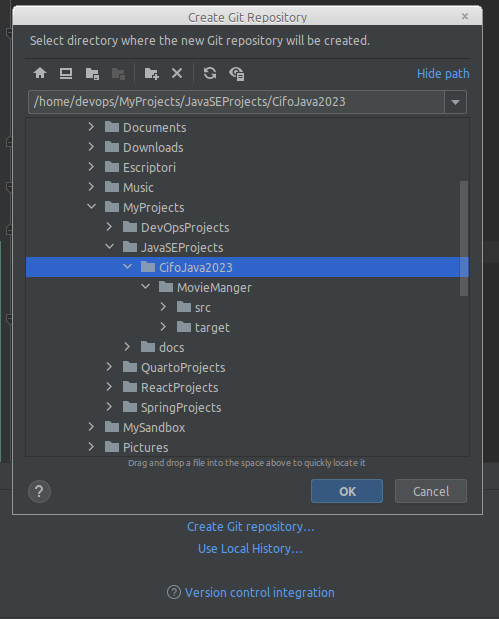This screenshot has height=619, width=499.
Task: Expand the DevOpsProjects folder
Action: (109, 227)
